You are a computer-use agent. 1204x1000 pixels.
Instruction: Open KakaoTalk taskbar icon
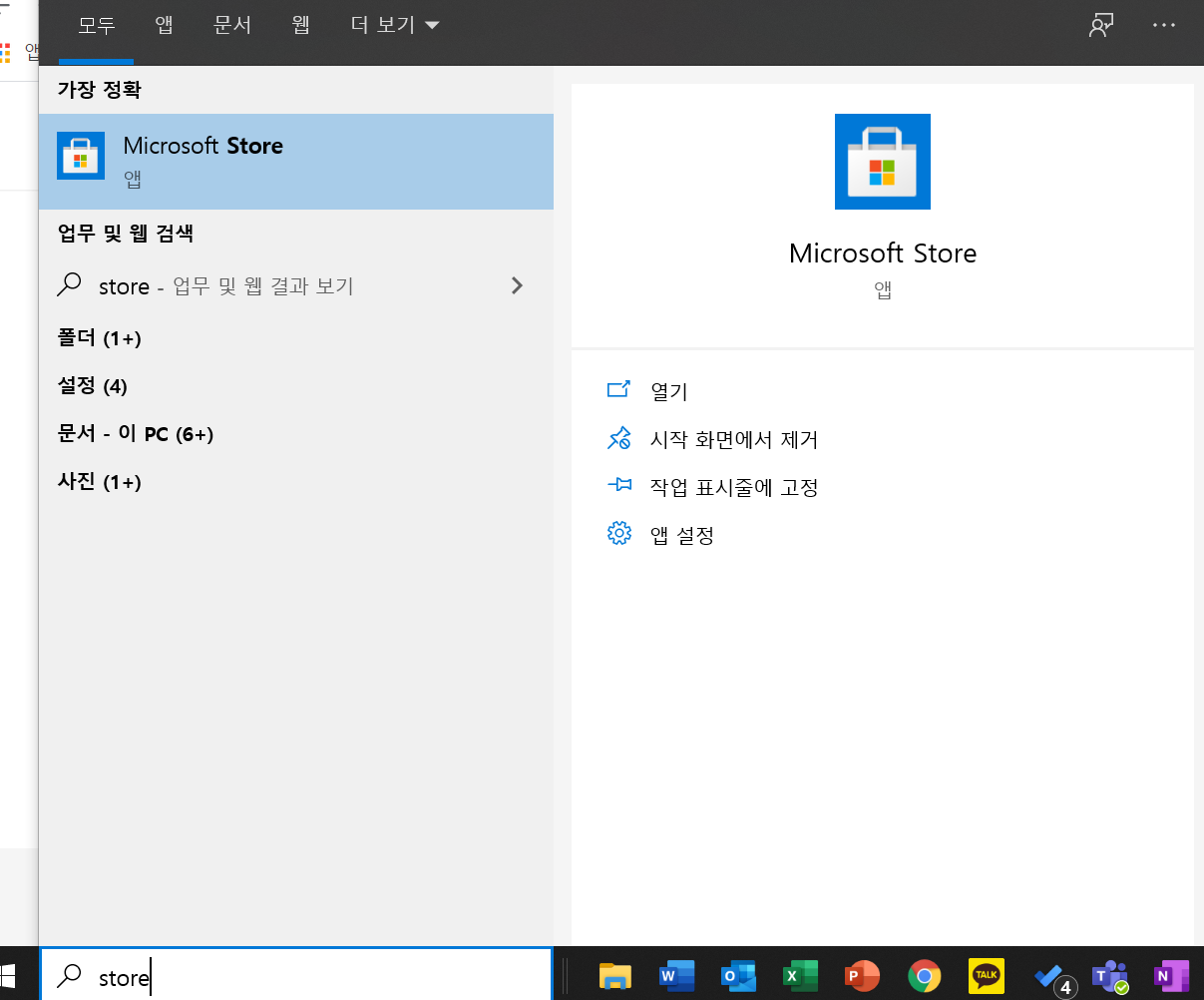987,975
